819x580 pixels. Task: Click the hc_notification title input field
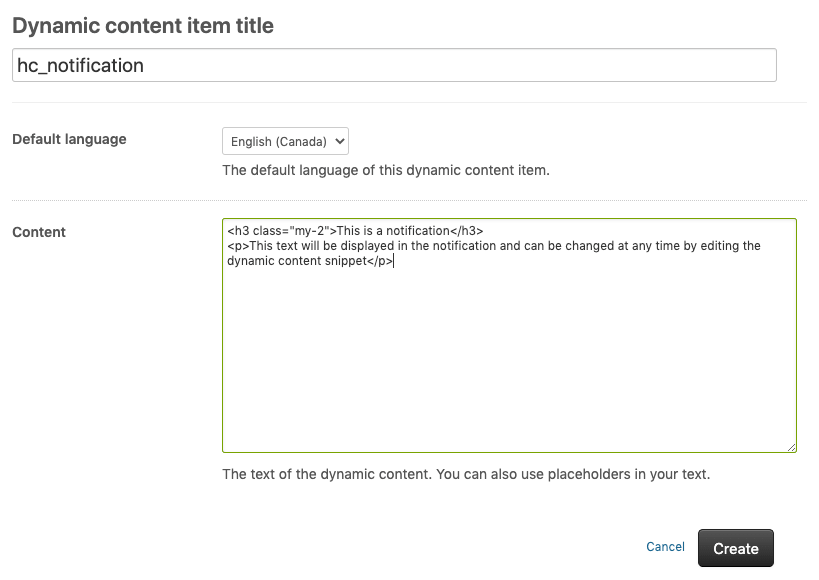click(394, 66)
